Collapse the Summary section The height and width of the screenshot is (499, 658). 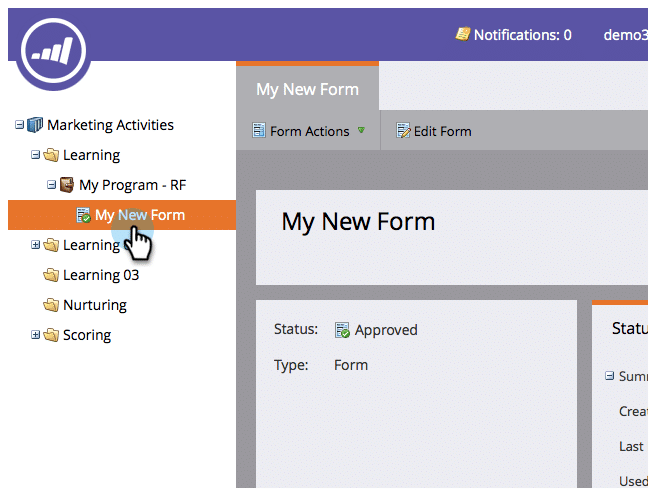click(x=609, y=376)
